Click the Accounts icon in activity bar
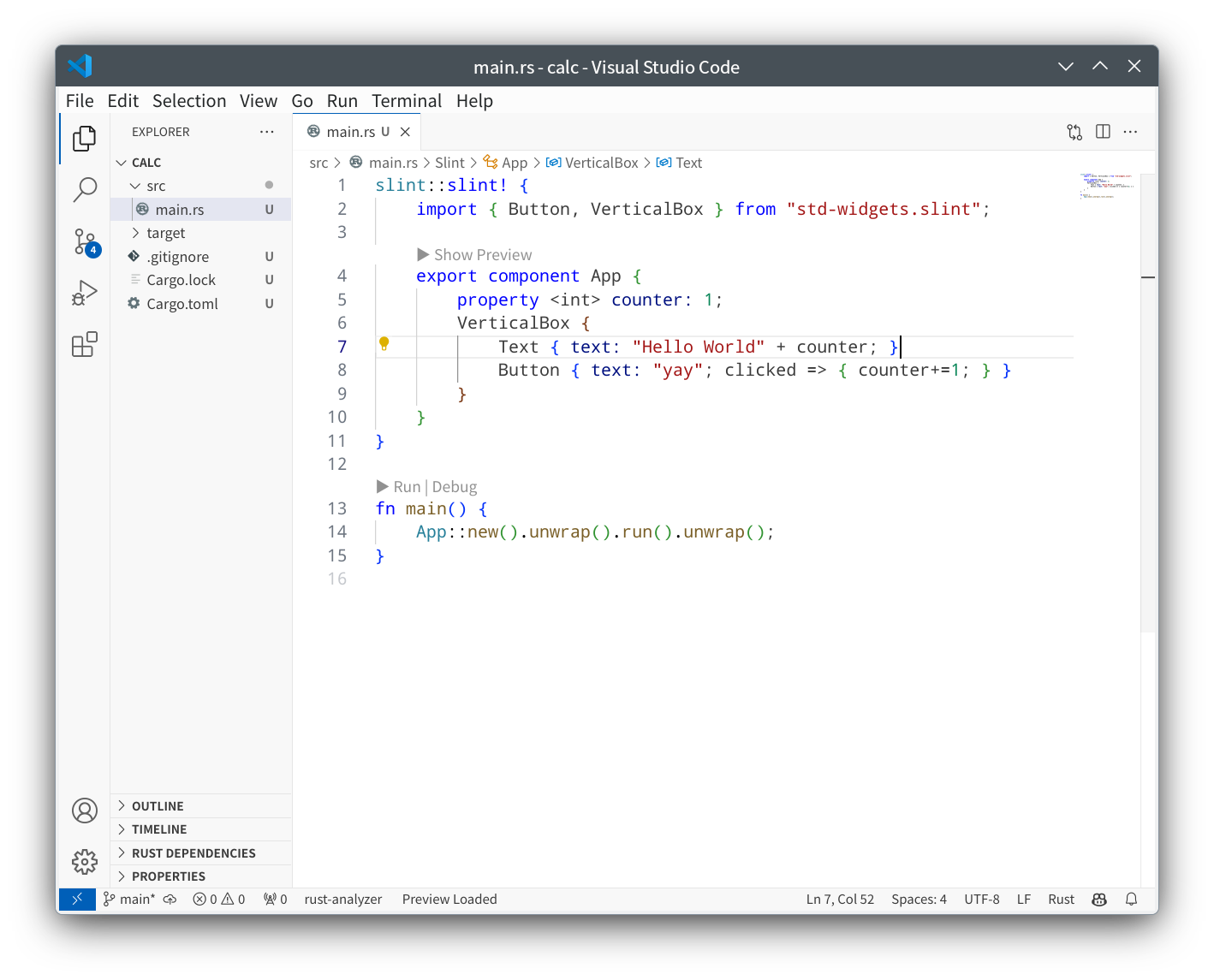The width and height of the screenshot is (1214, 980). [85, 811]
